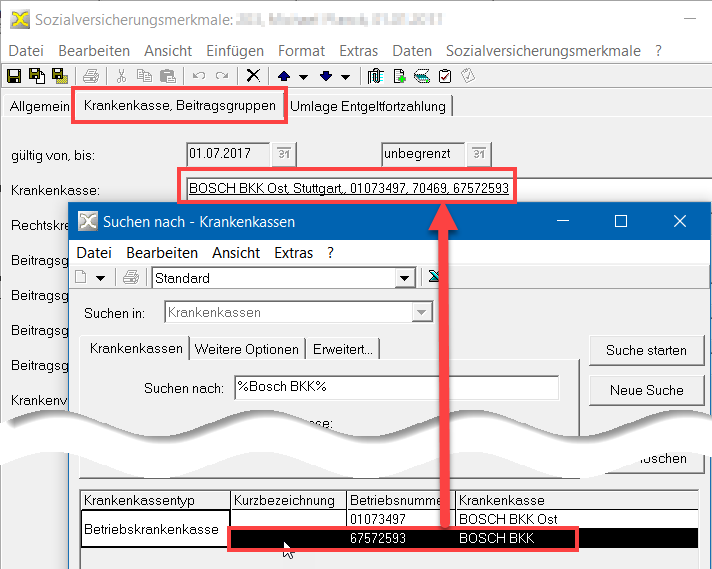712x569 pixels.
Task: Switch to Weitere Optionen tab
Action: [x=247, y=349]
